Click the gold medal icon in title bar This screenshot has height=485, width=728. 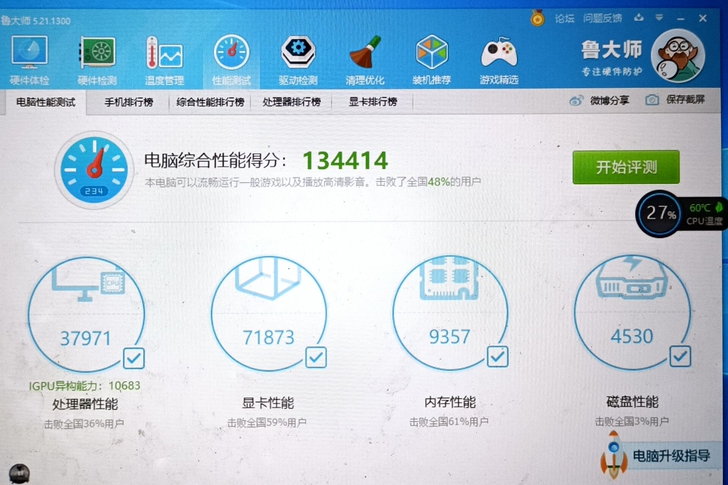point(538,19)
